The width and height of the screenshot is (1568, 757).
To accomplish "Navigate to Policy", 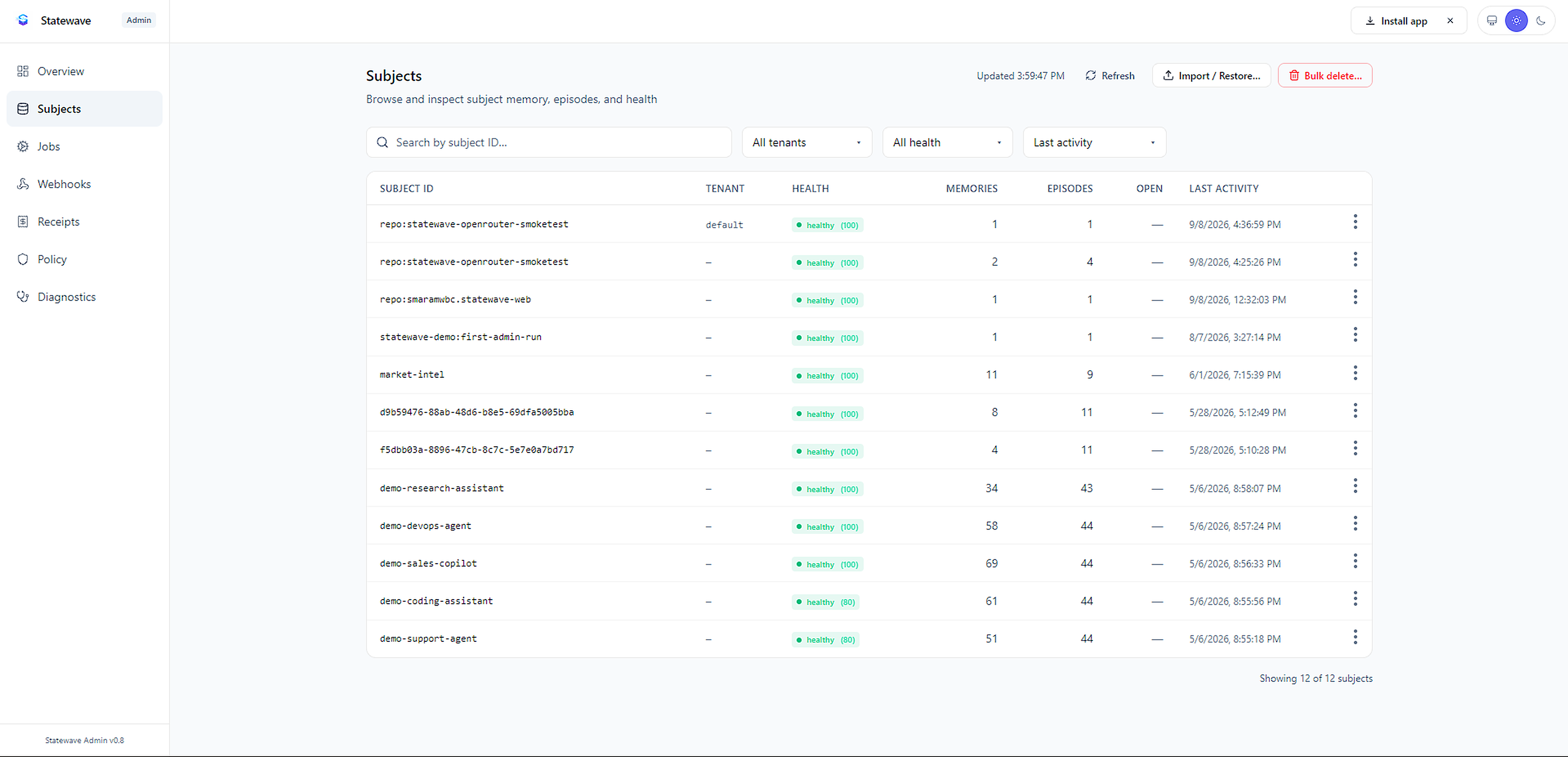I will pyautogui.click(x=85, y=260).
